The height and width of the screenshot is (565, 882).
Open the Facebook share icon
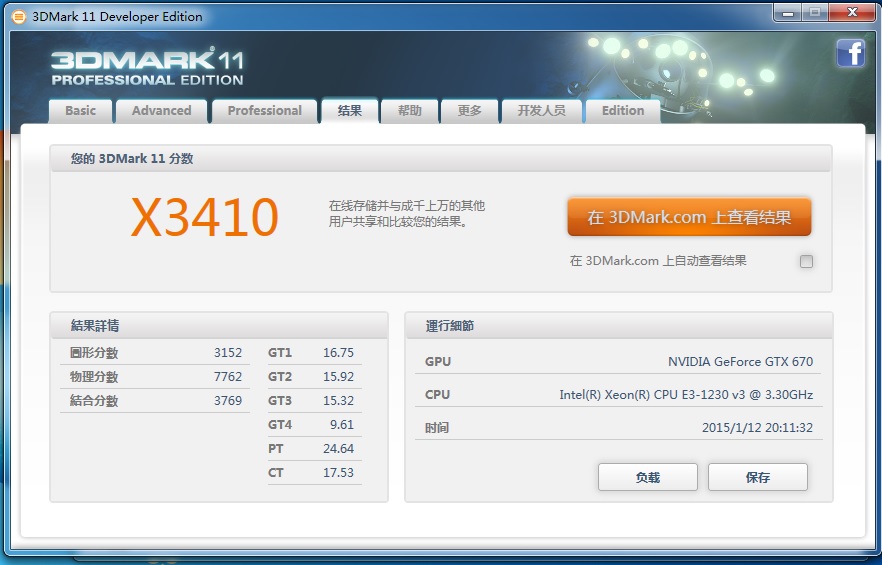tap(850, 54)
